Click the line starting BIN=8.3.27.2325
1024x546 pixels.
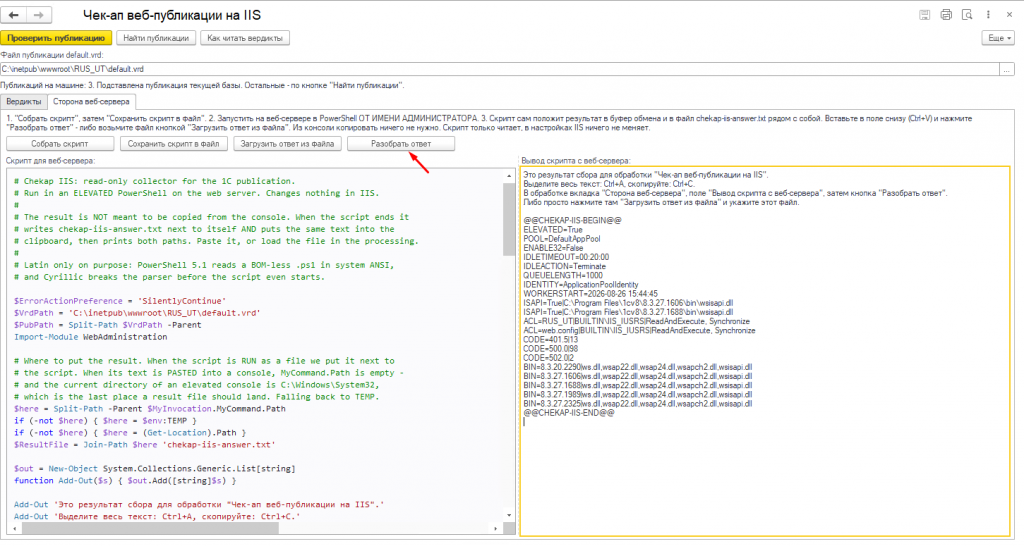[637, 404]
